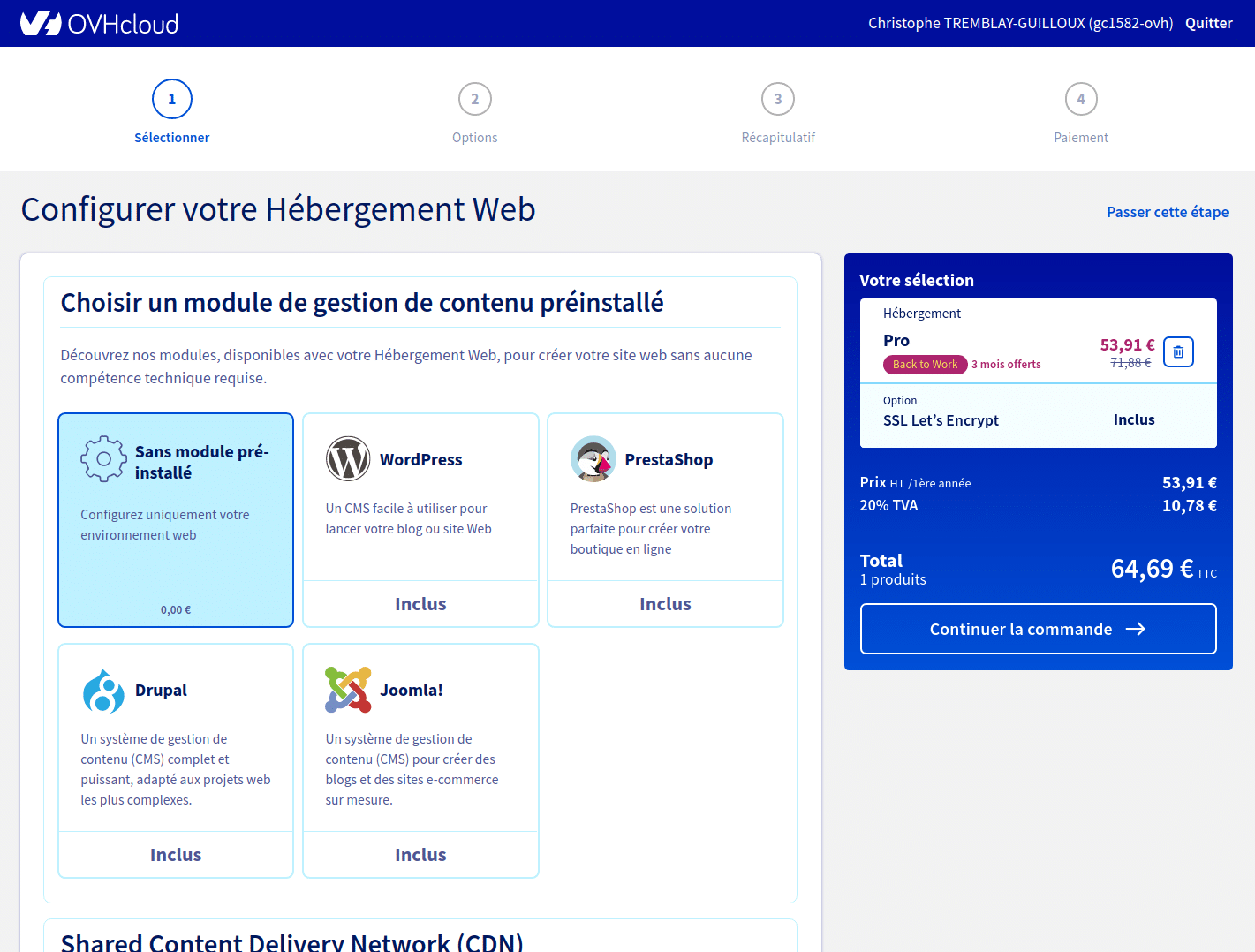The height and width of the screenshot is (952, 1255).
Task: Click SSL Let's Encrypt option text
Action: click(x=941, y=420)
